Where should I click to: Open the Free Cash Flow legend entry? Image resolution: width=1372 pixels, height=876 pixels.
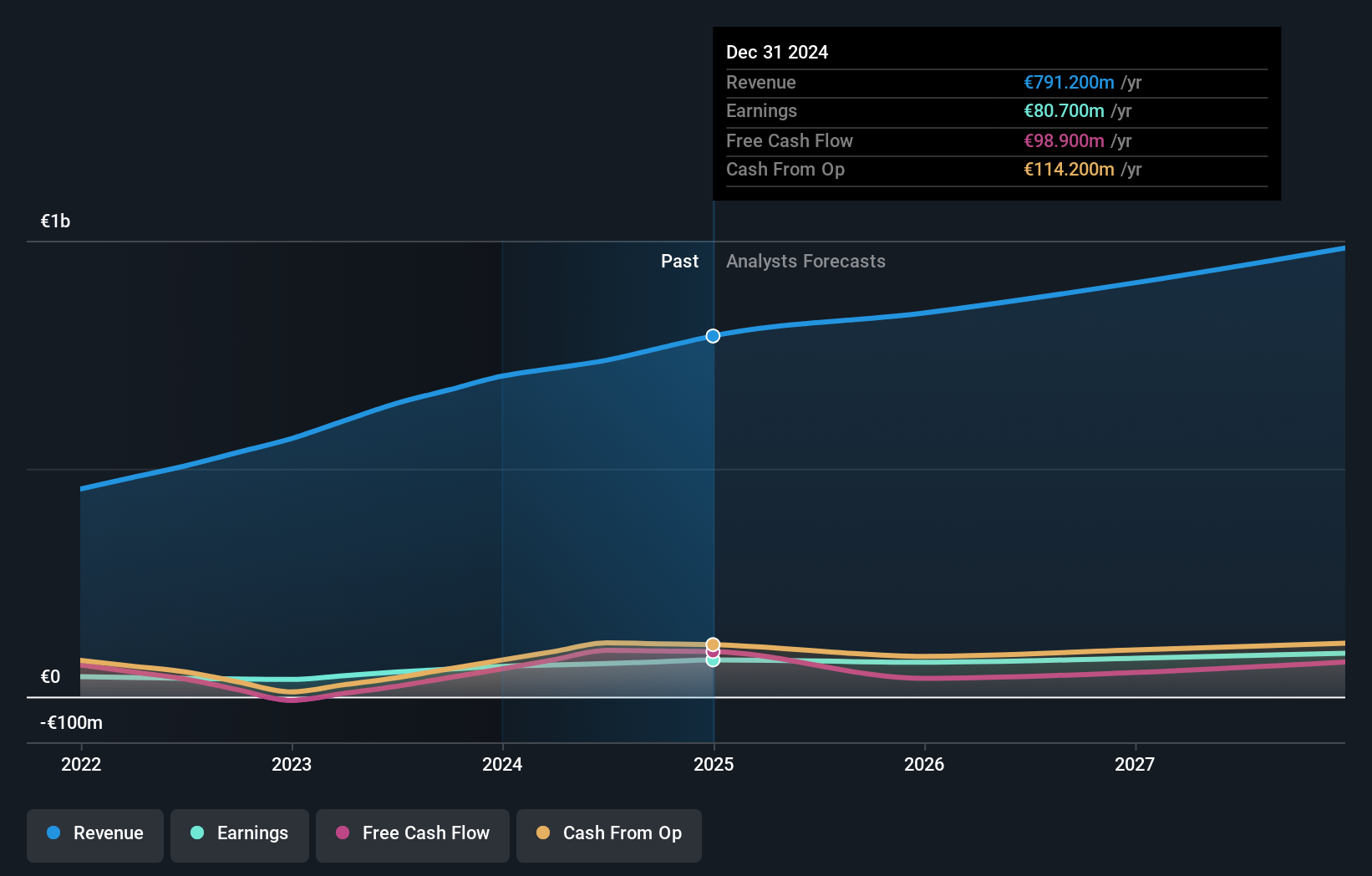click(412, 835)
